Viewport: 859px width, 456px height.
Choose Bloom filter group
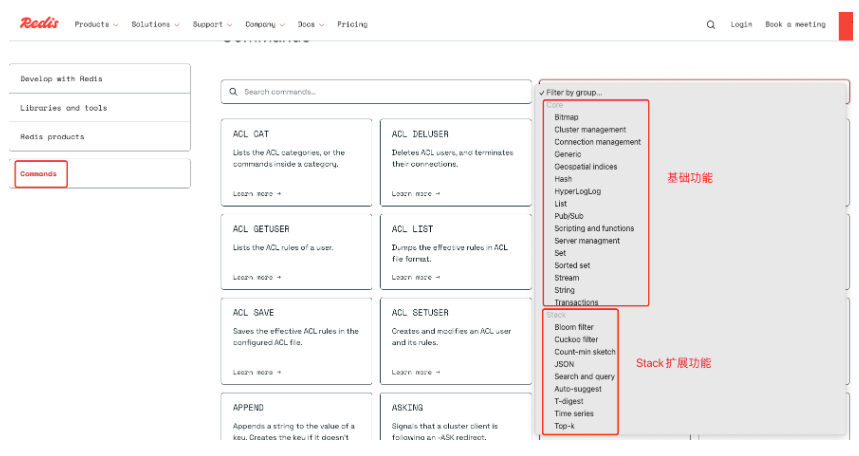coord(574,327)
